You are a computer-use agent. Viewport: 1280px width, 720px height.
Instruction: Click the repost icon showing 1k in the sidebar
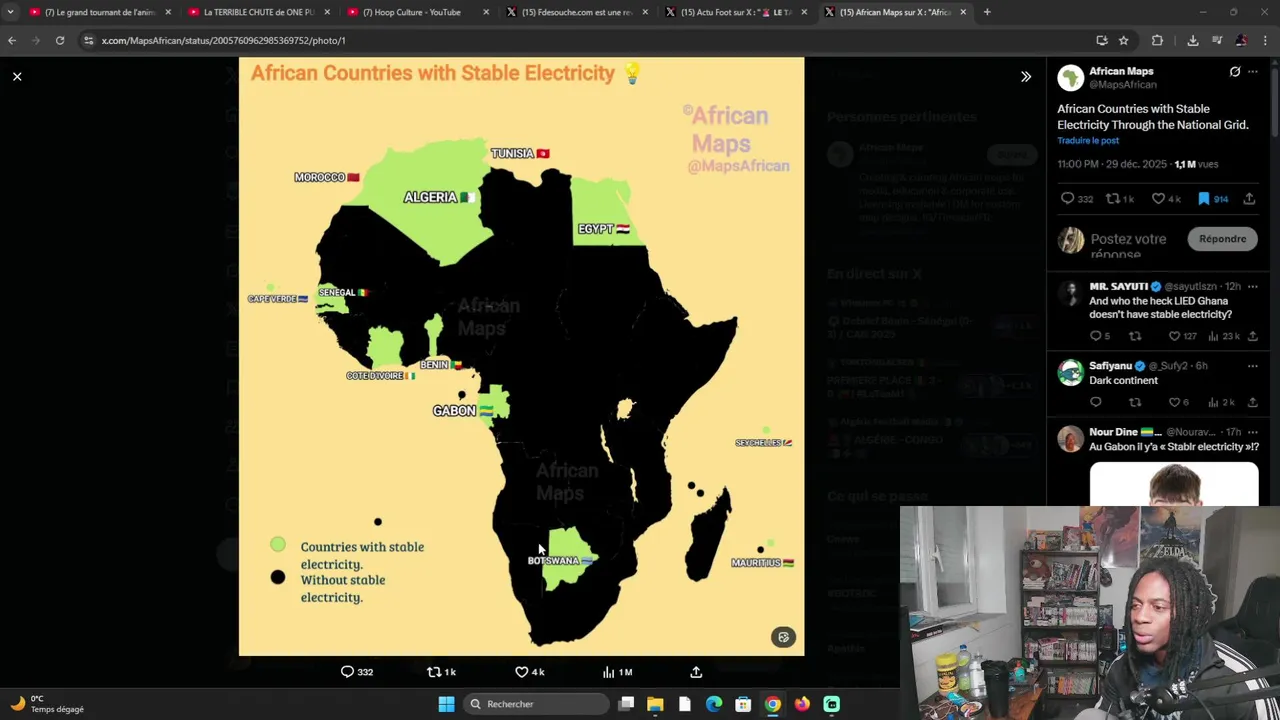click(x=1112, y=199)
